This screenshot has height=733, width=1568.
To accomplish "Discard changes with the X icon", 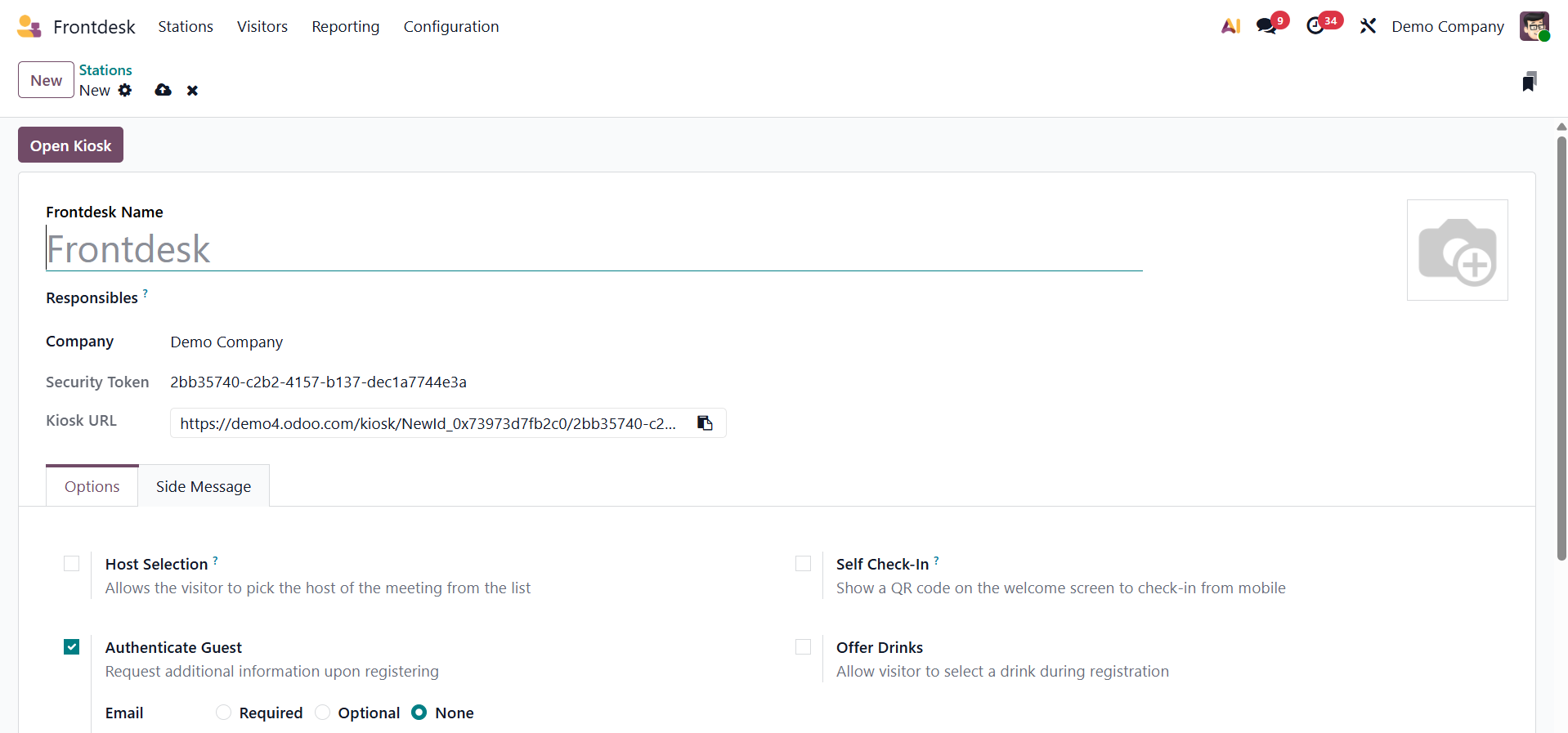I will tap(192, 91).
